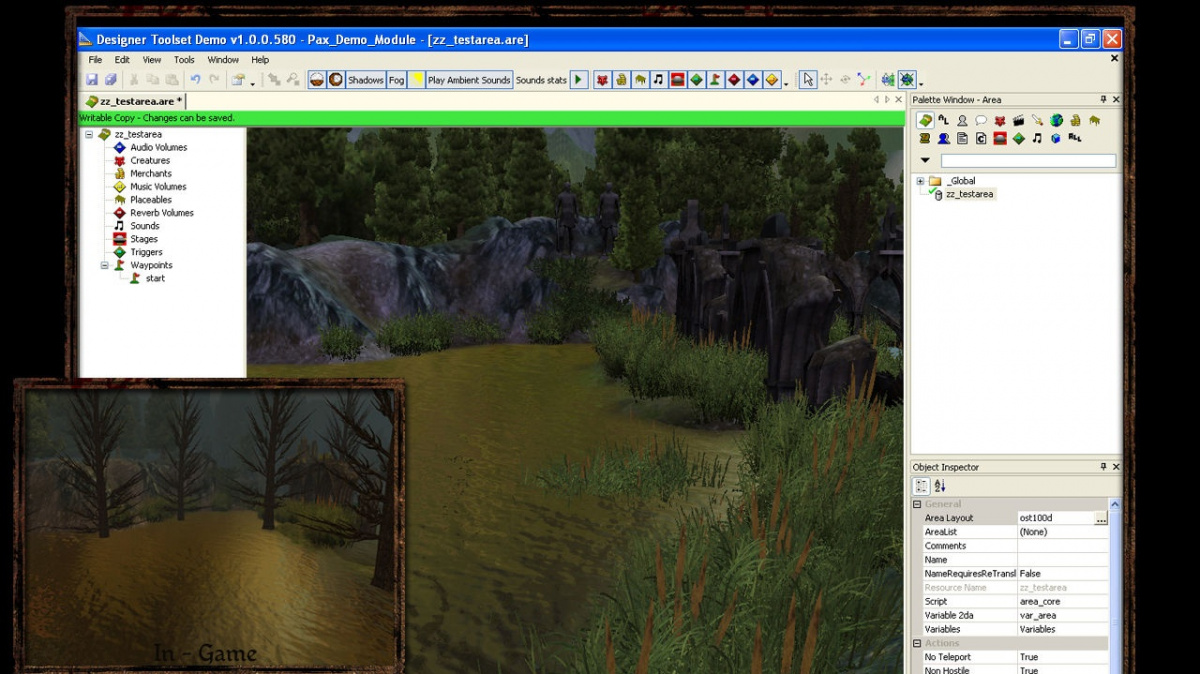
Task: Toggle Play Ambient Sounds
Action: [x=468, y=80]
